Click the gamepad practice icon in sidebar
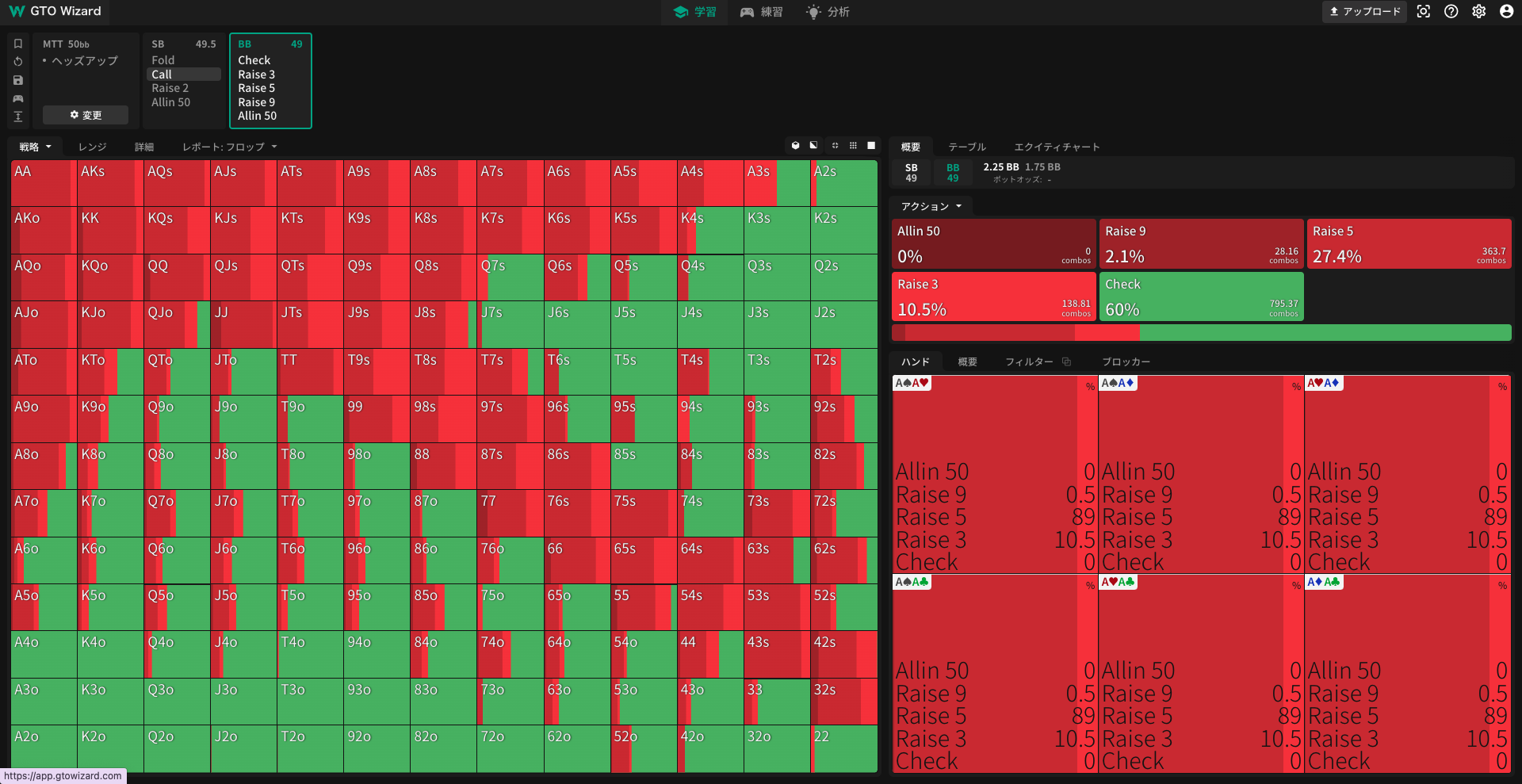This screenshot has height=784, width=1522. point(18,98)
